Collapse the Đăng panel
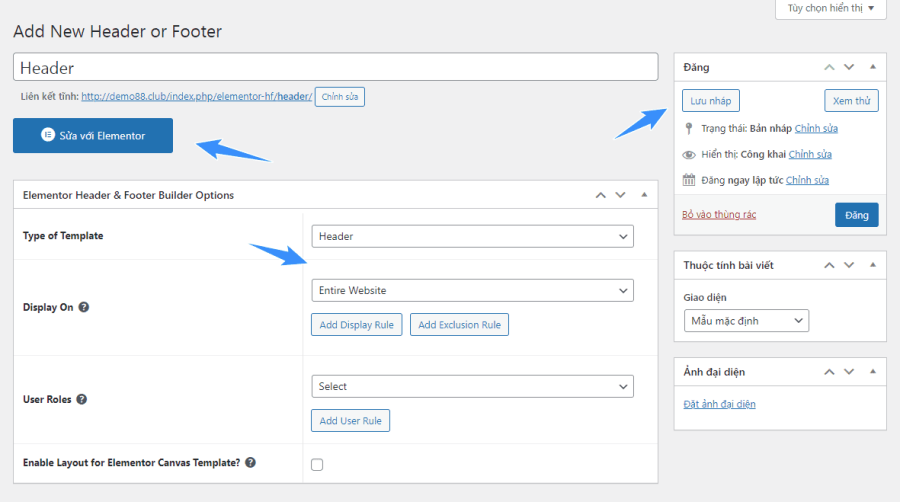 [x=873, y=67]
